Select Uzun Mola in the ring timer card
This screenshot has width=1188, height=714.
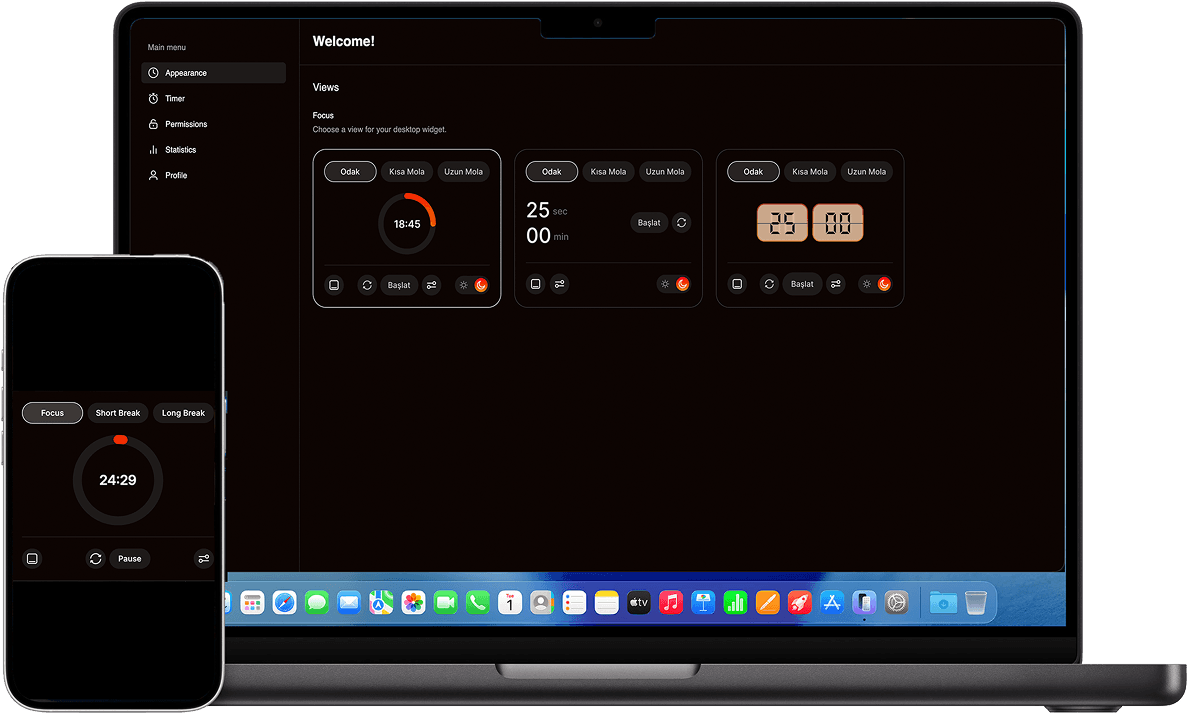pos(463,172)
